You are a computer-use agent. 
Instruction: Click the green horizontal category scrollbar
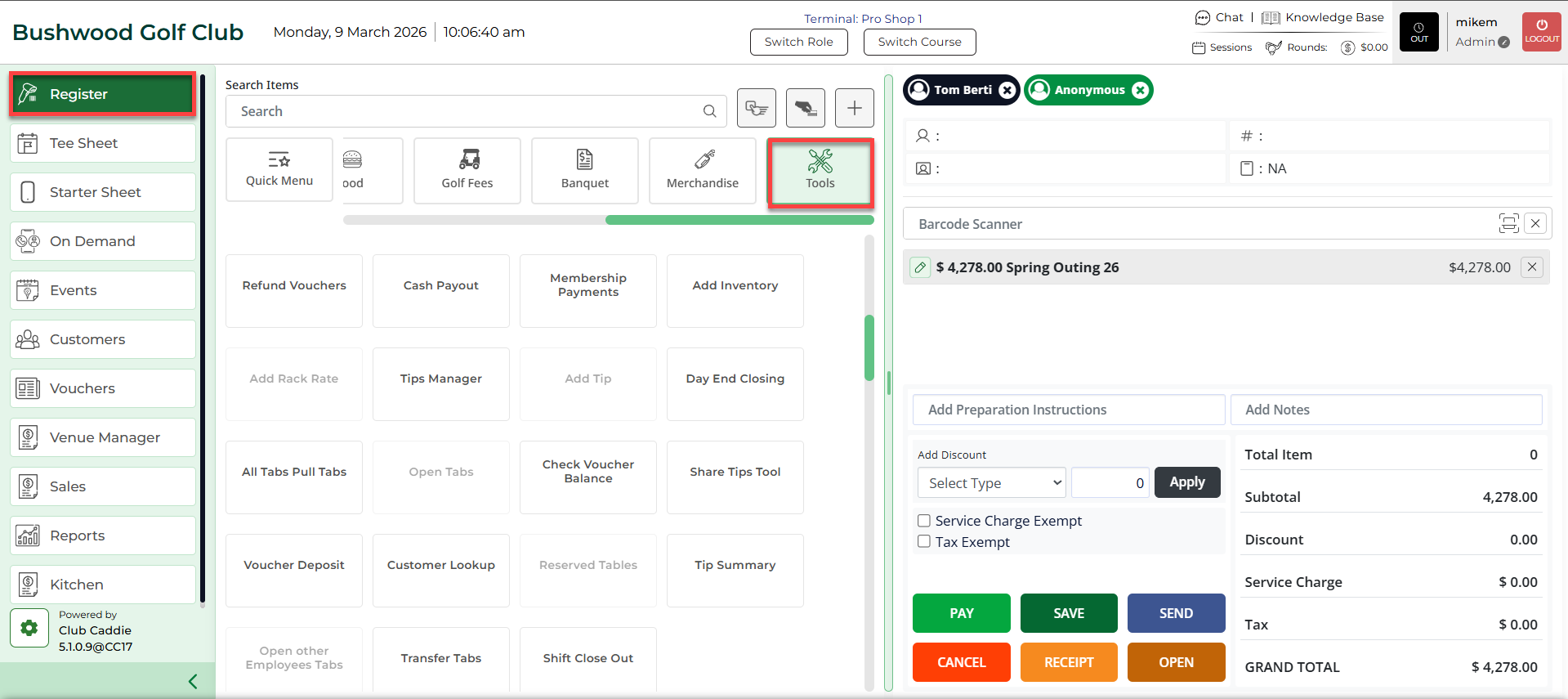[739, 220]
